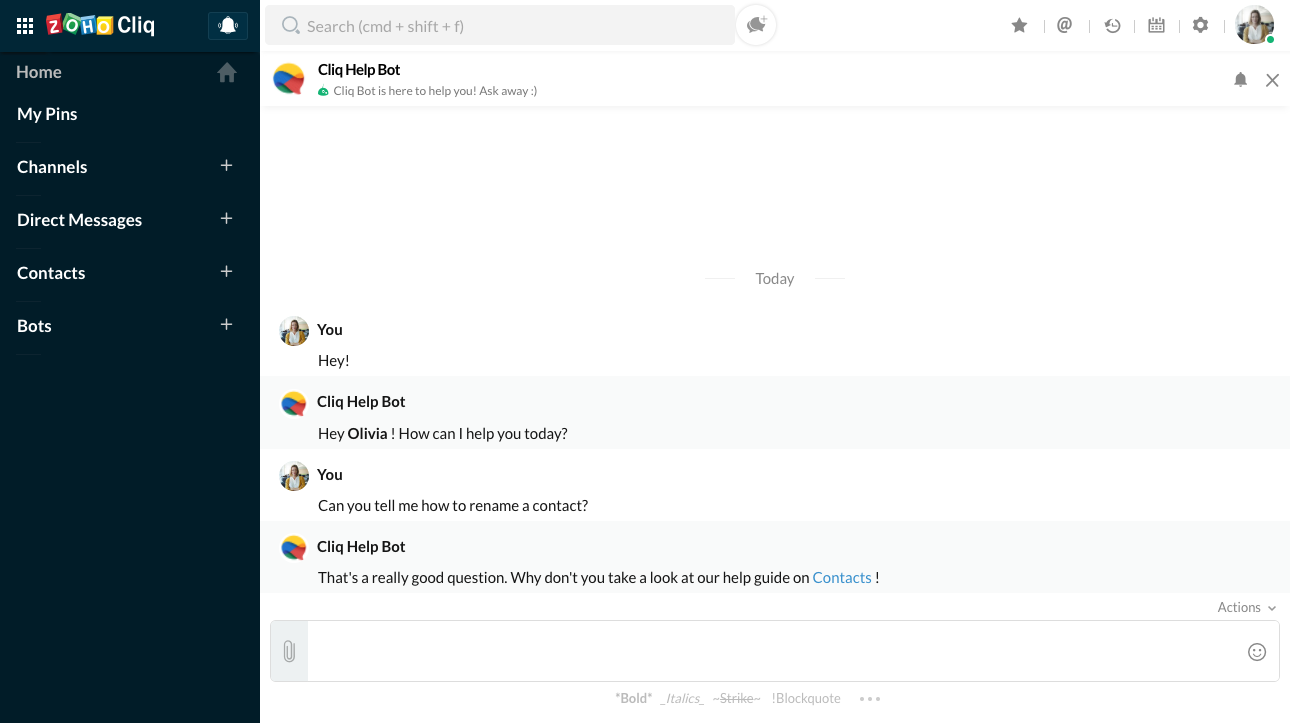Screen dimensions: 1290x723
Task: Open the calendar events icon
Action: coord(1156,25)
